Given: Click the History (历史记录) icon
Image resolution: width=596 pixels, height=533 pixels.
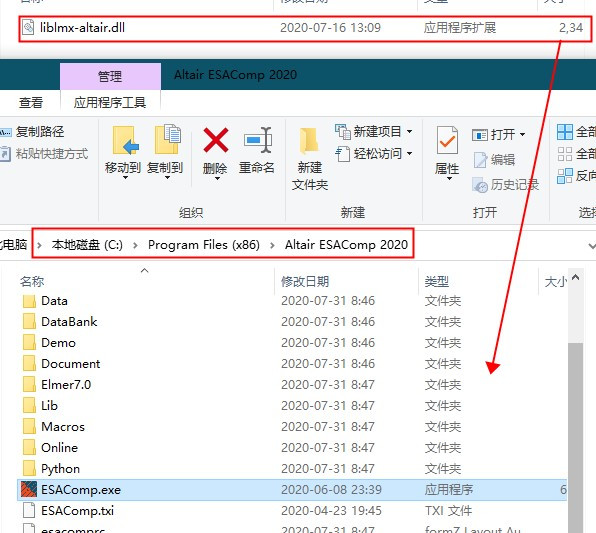Looking at the screenshot, I should tap(480, 185).
